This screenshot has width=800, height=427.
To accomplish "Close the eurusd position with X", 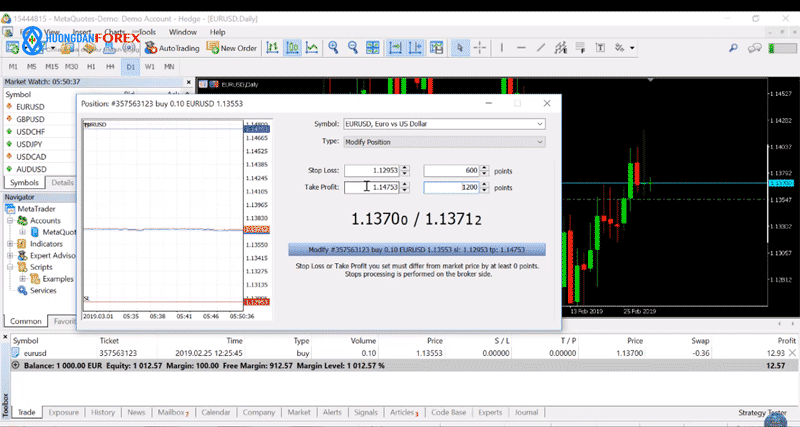I will [x=792, y=353].
